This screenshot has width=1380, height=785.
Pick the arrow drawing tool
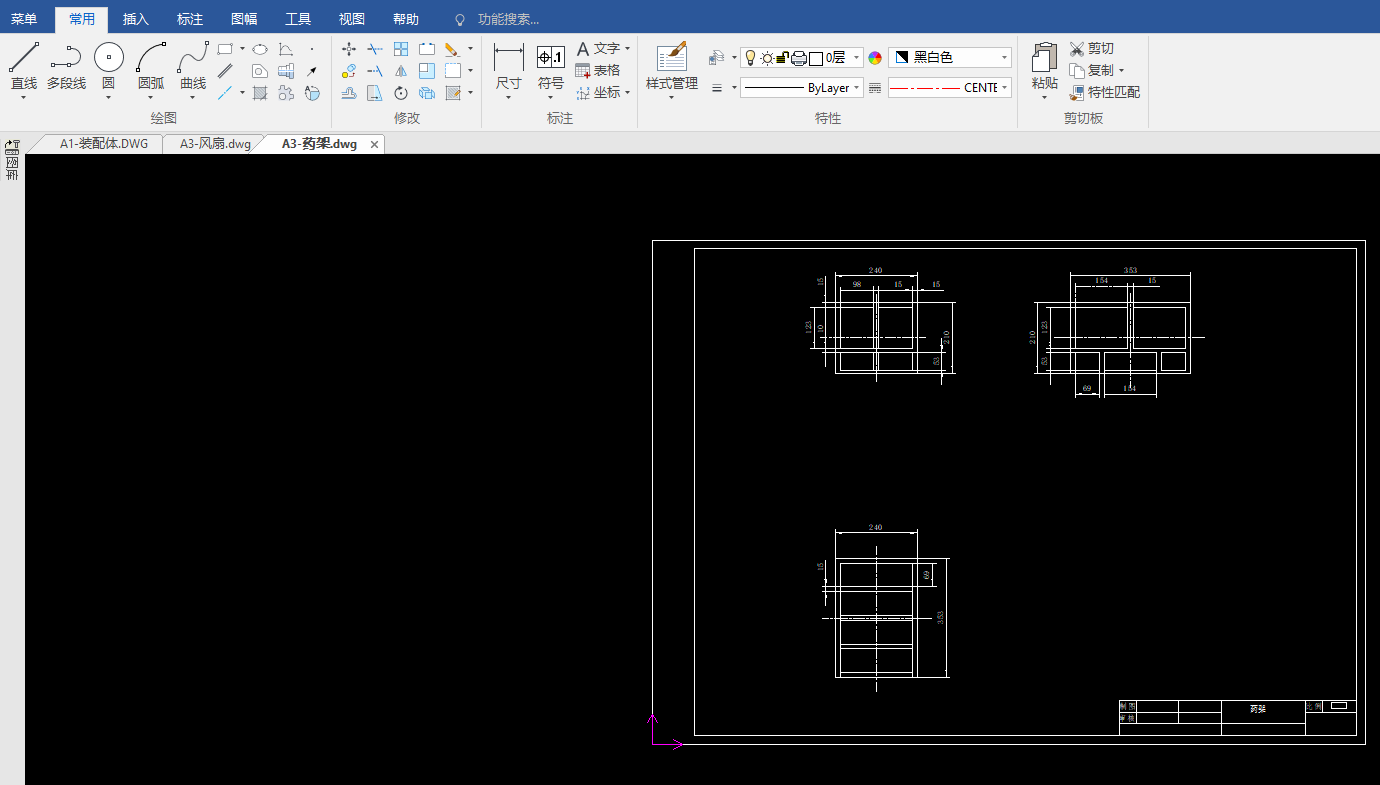312,71
